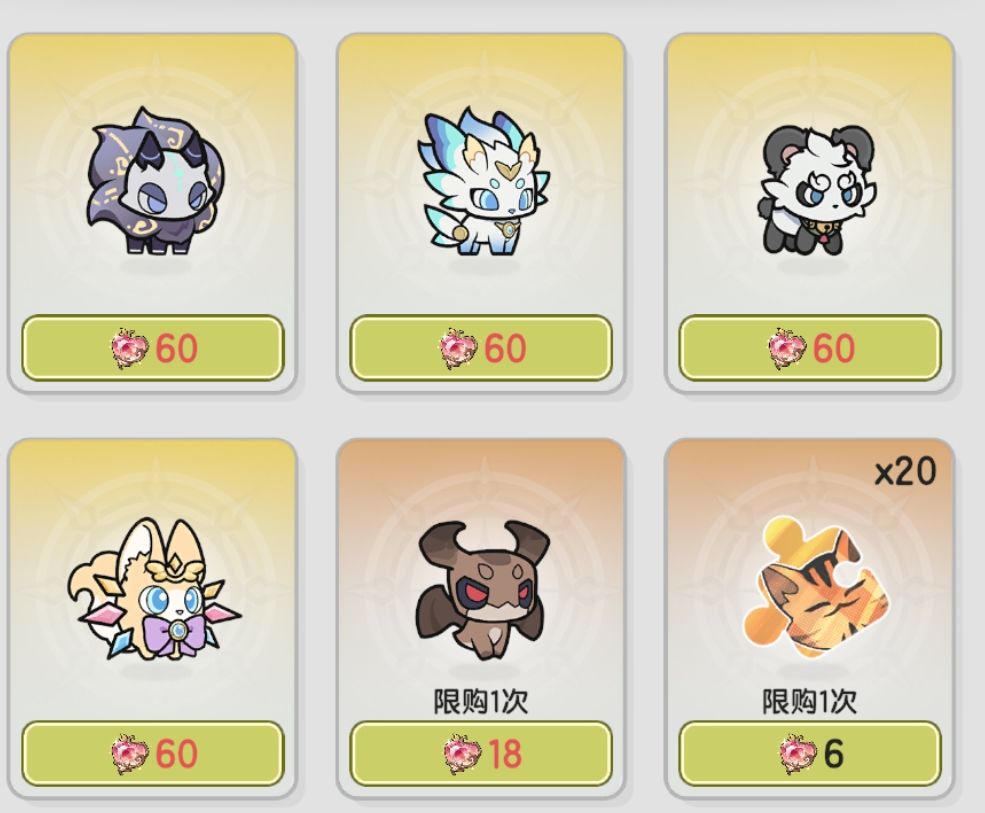
Task: Buy the horned demon pet for 18
Action: pyautogui.click(x=481, y=753)
